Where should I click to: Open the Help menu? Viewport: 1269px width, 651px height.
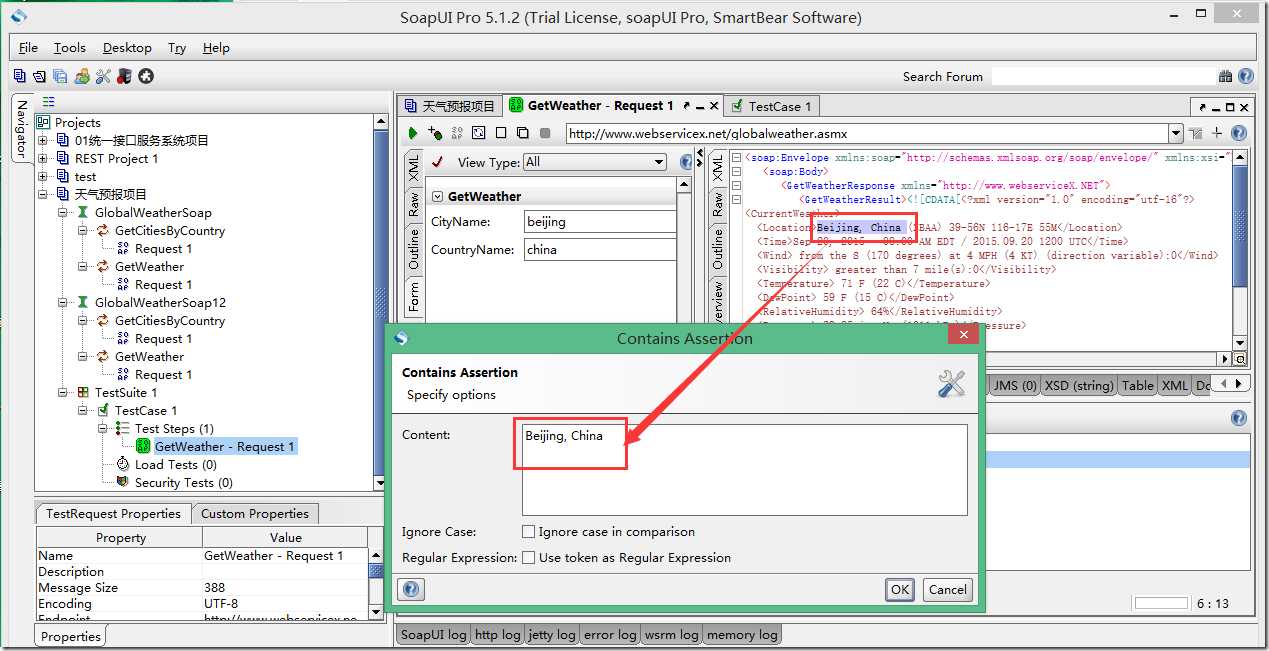216,47
